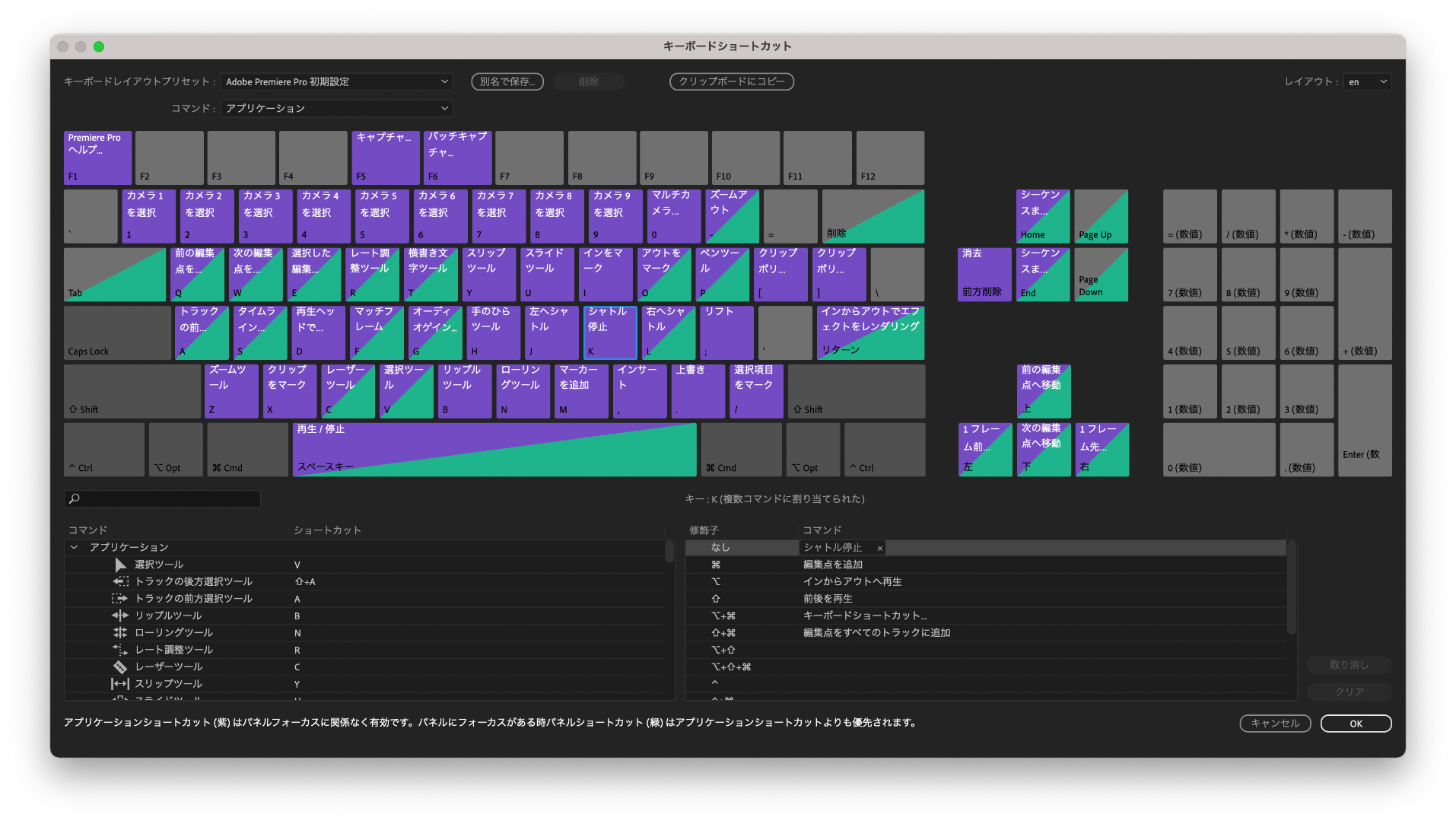Select the F12 key on keyboard map

click(x=890, y=157)
